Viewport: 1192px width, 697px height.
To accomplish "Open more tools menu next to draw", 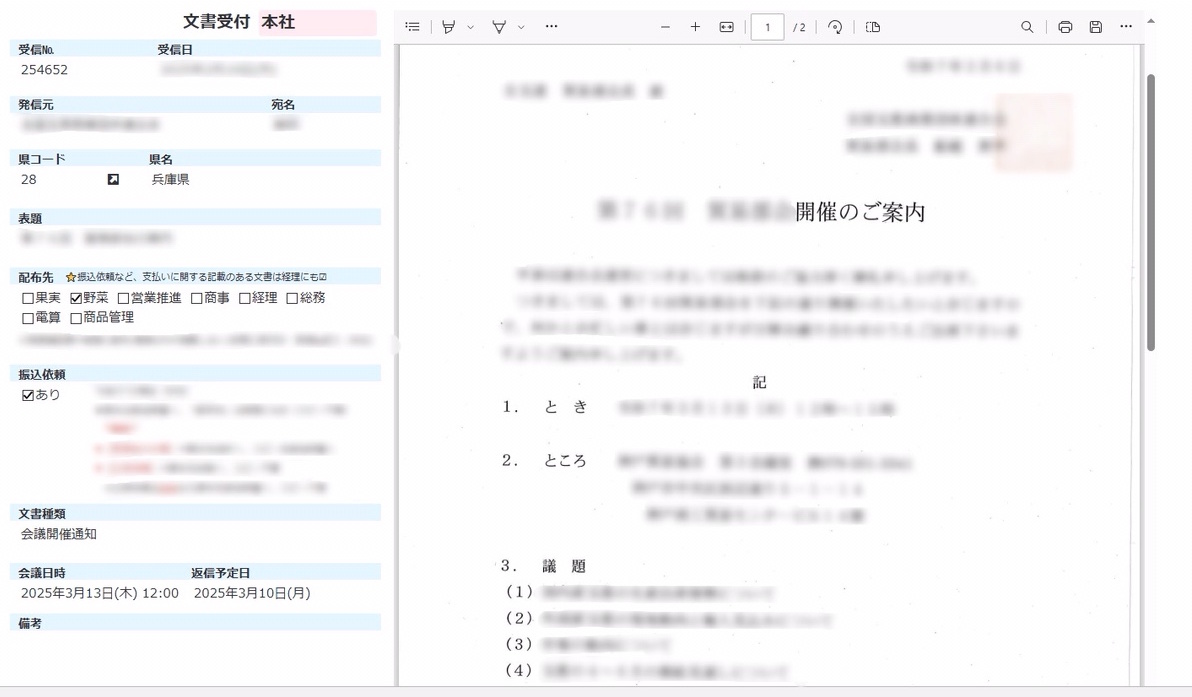I will click(x=551, y=27).
